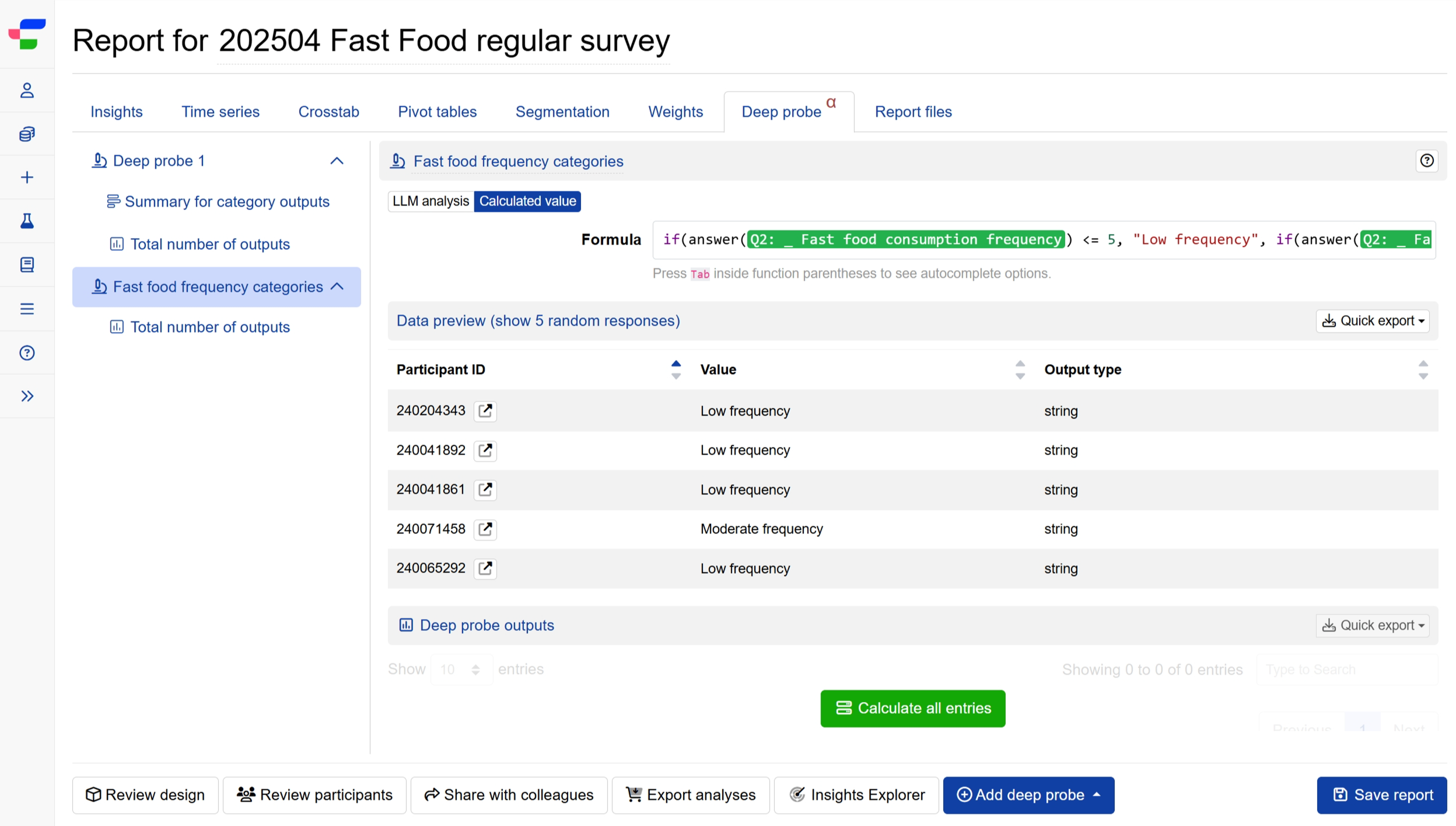The height and width of the screenshot is (826, 1456).
Task: Switch to the Report files tab
Action: click(x=913, y=112)
